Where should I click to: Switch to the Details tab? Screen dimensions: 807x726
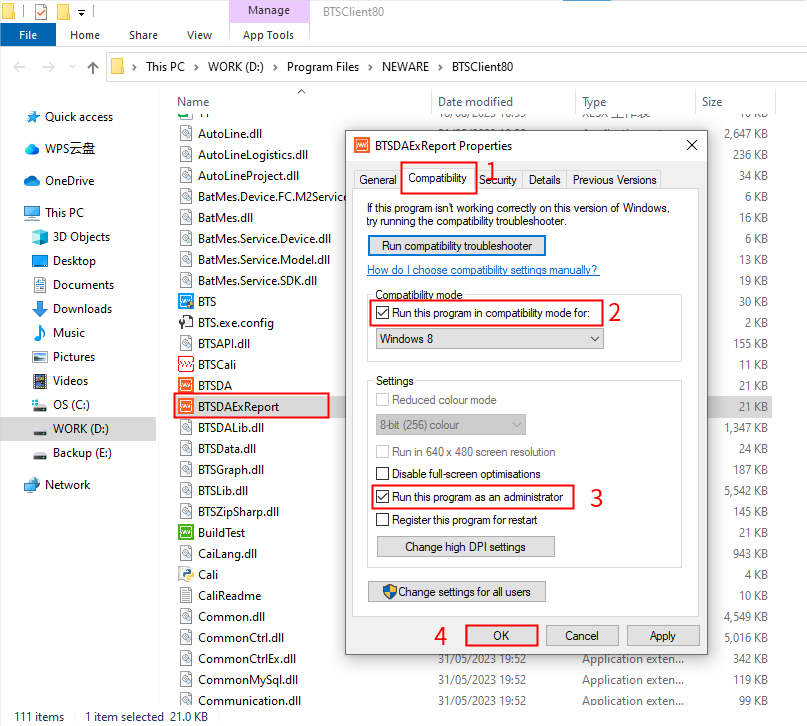[545, 180]
